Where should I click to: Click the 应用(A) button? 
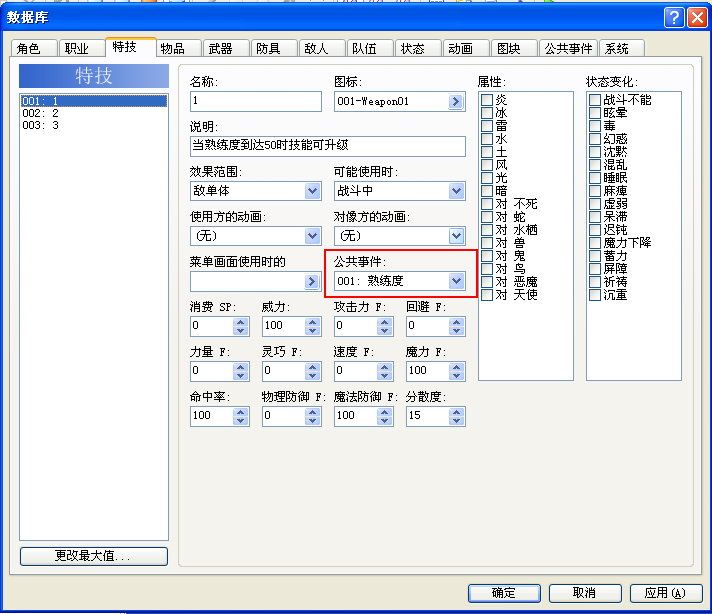coord(666,593)
